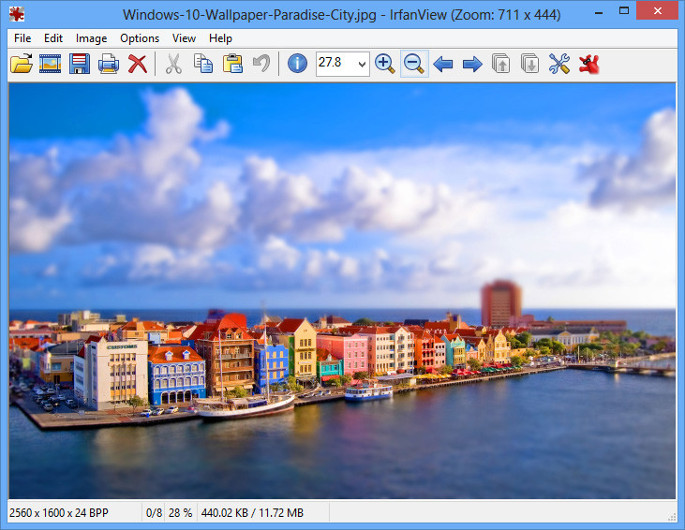685x530 pixels.
Task: Open the File menu
Action: 22,38
